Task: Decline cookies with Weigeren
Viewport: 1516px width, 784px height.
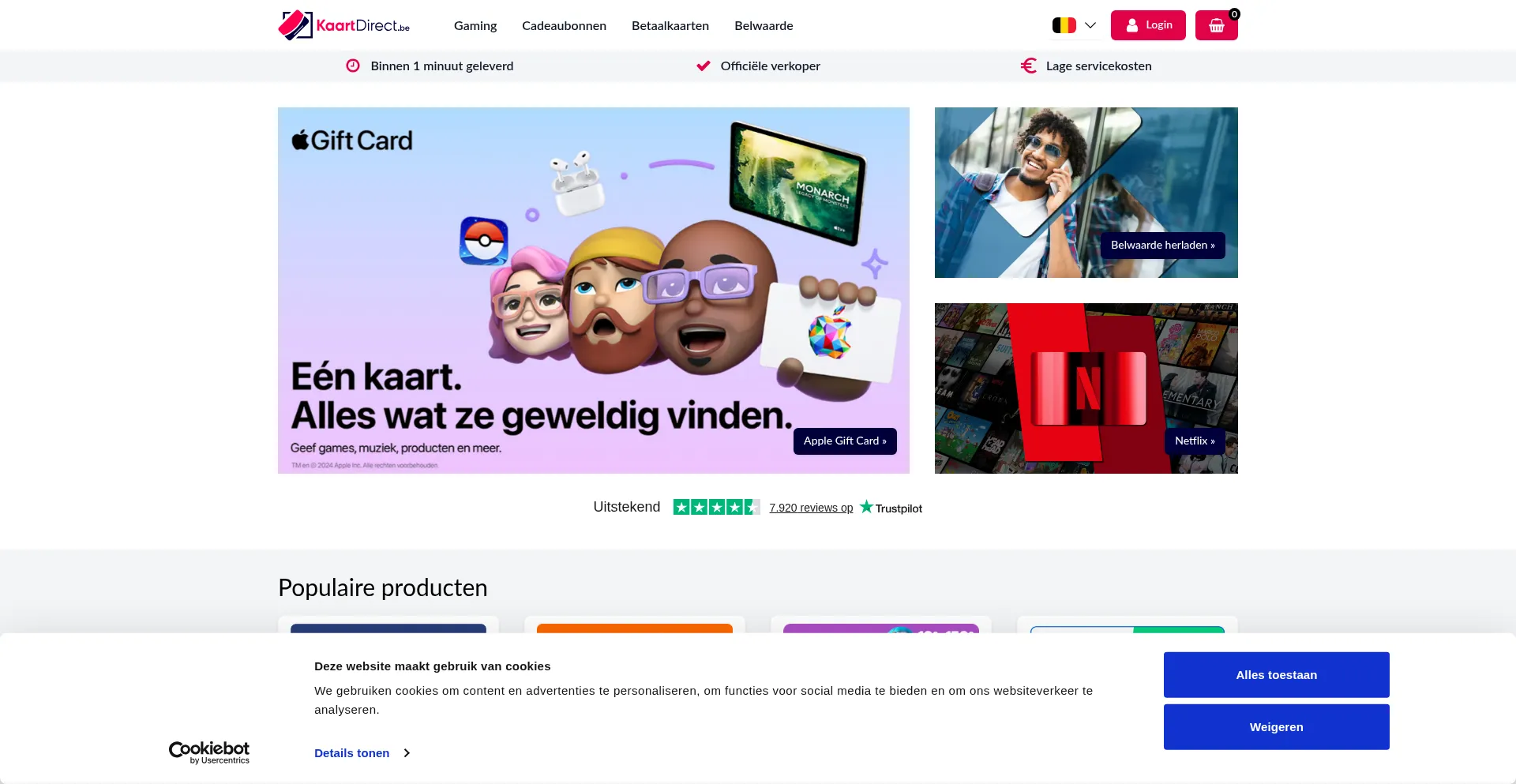Action: pos(1276,727)
